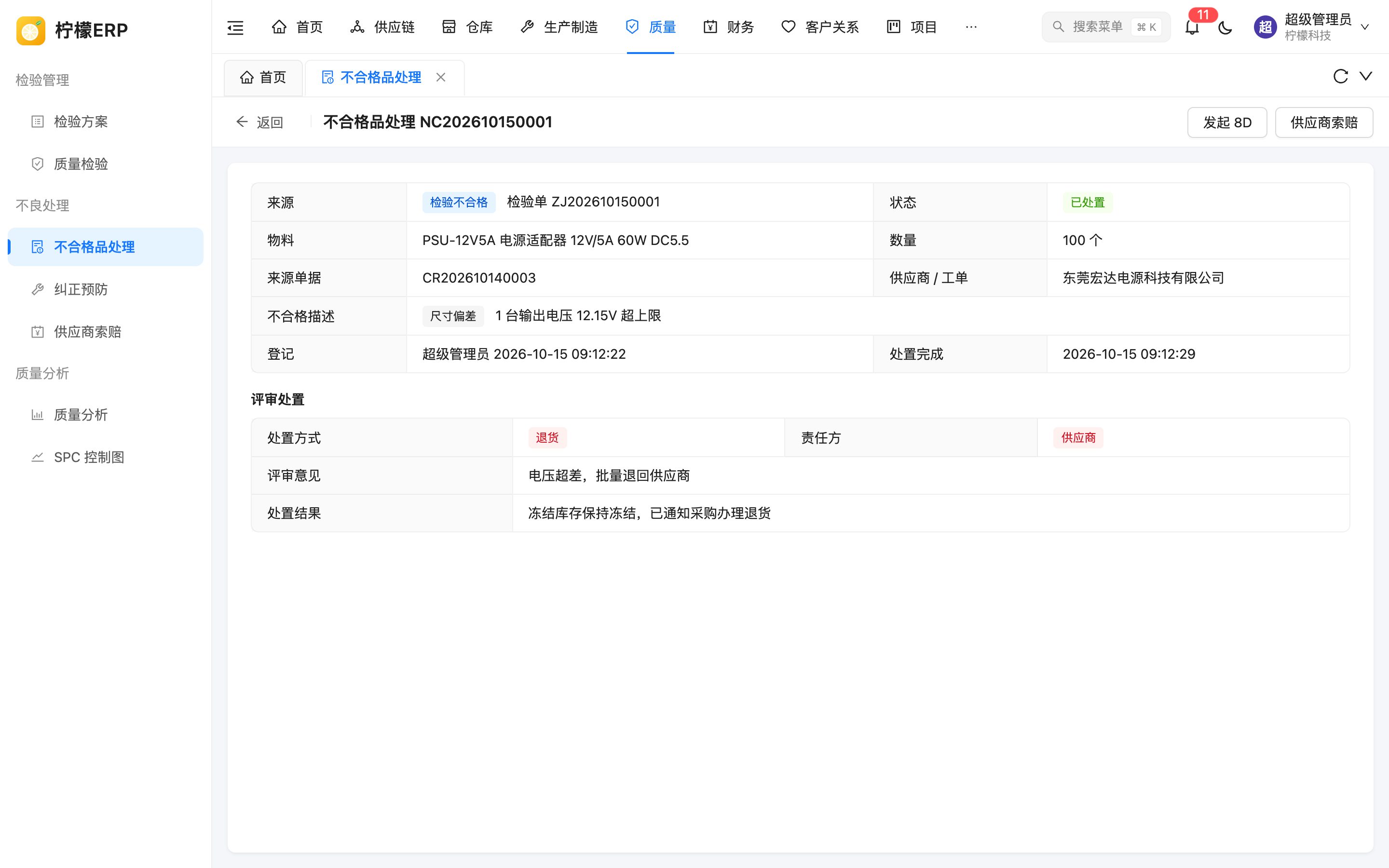The image size is (1389, 868).
Task: Click the 11 notification badge
Action: click(1203, 15)
